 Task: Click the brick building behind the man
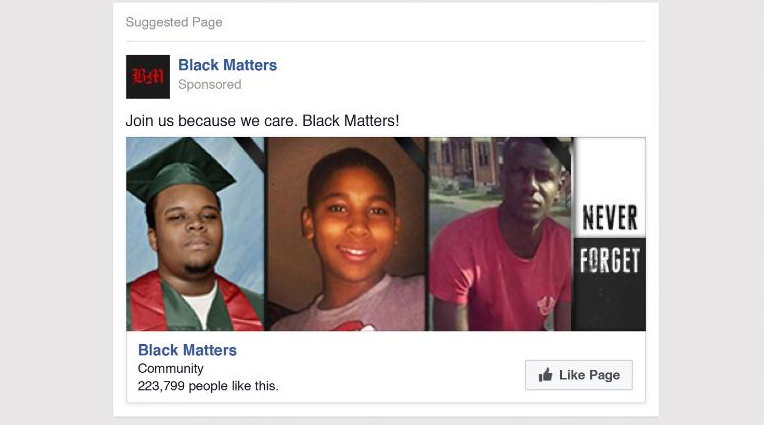pyautogui.click(x=463, y=163)
